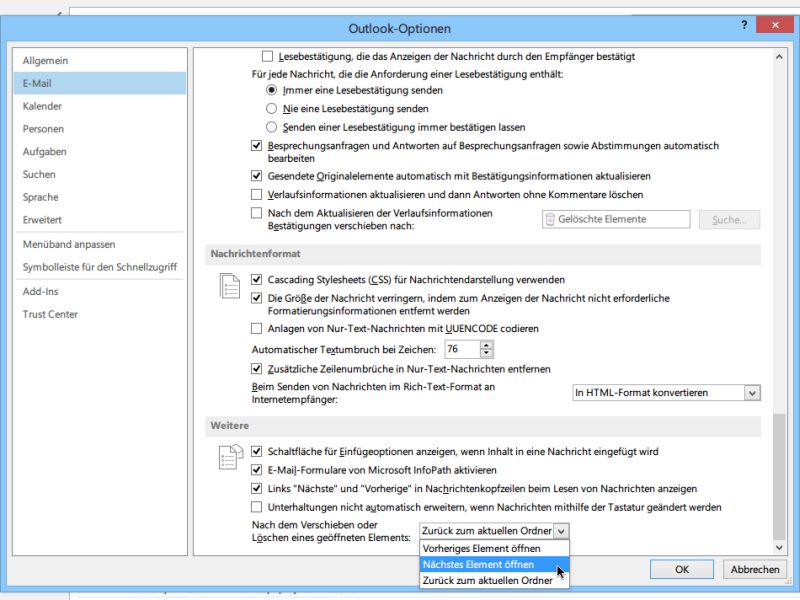Select Nie eine Lesebestätigung senden

pos(271,109)
